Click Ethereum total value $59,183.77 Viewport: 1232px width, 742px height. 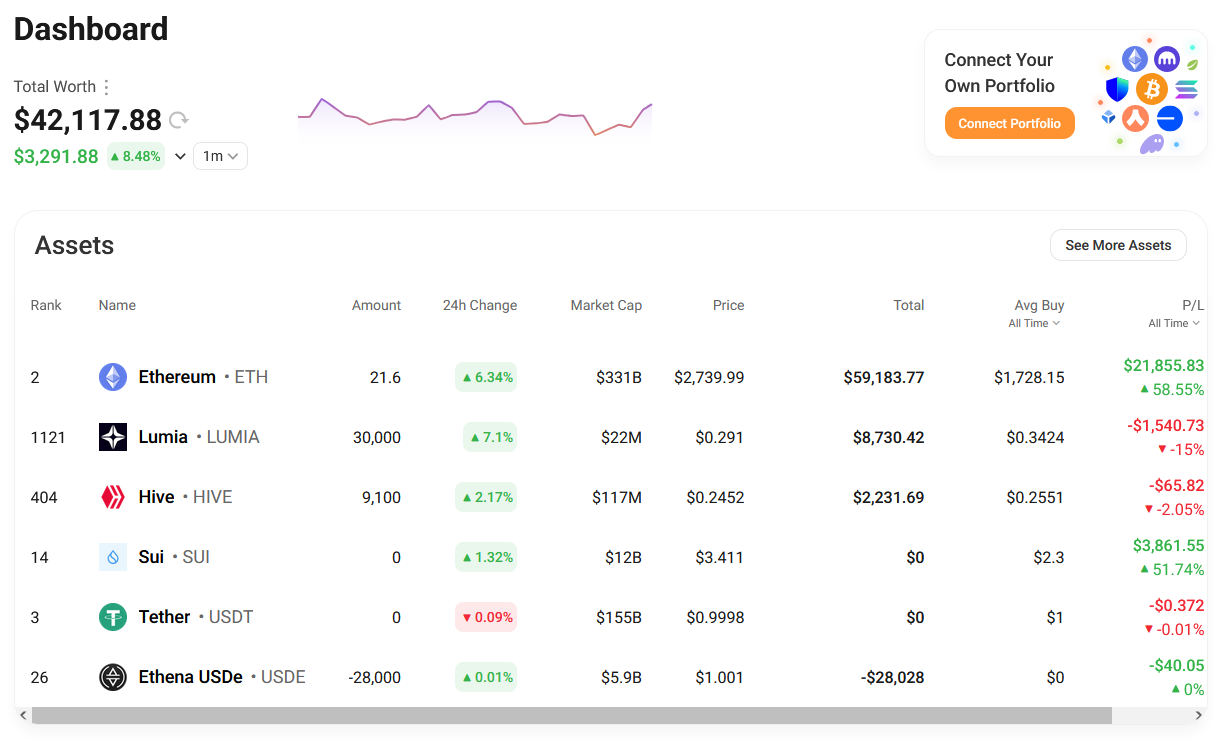884,377
